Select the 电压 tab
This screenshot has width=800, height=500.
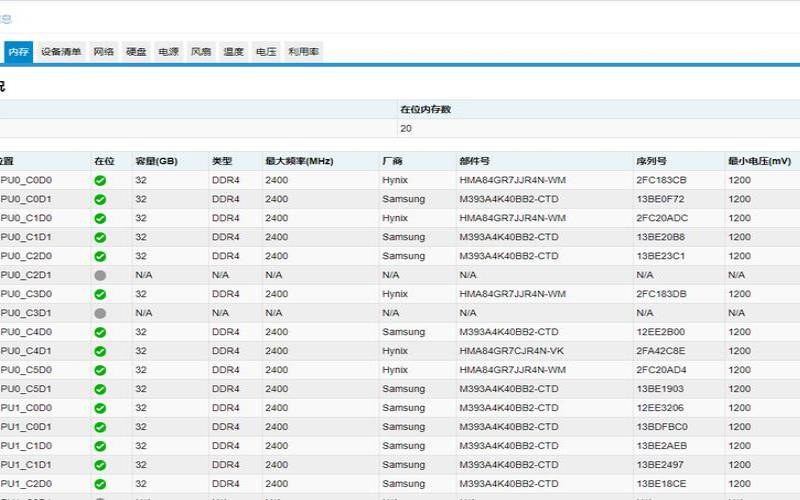266,52
